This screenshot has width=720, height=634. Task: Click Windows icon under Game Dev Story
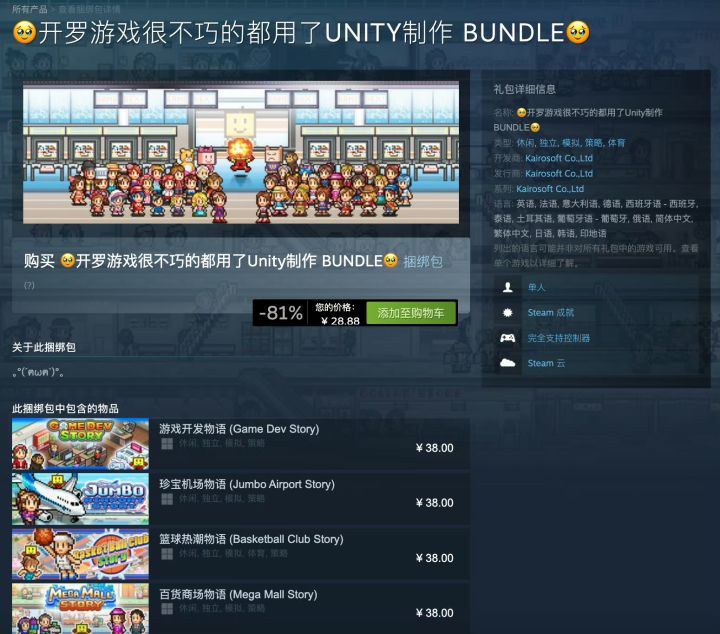click(167, 443)
